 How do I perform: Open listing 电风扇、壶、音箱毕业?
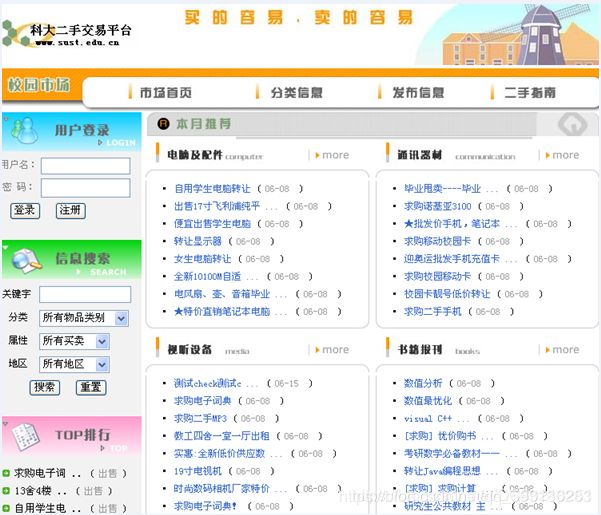point(222,294)
